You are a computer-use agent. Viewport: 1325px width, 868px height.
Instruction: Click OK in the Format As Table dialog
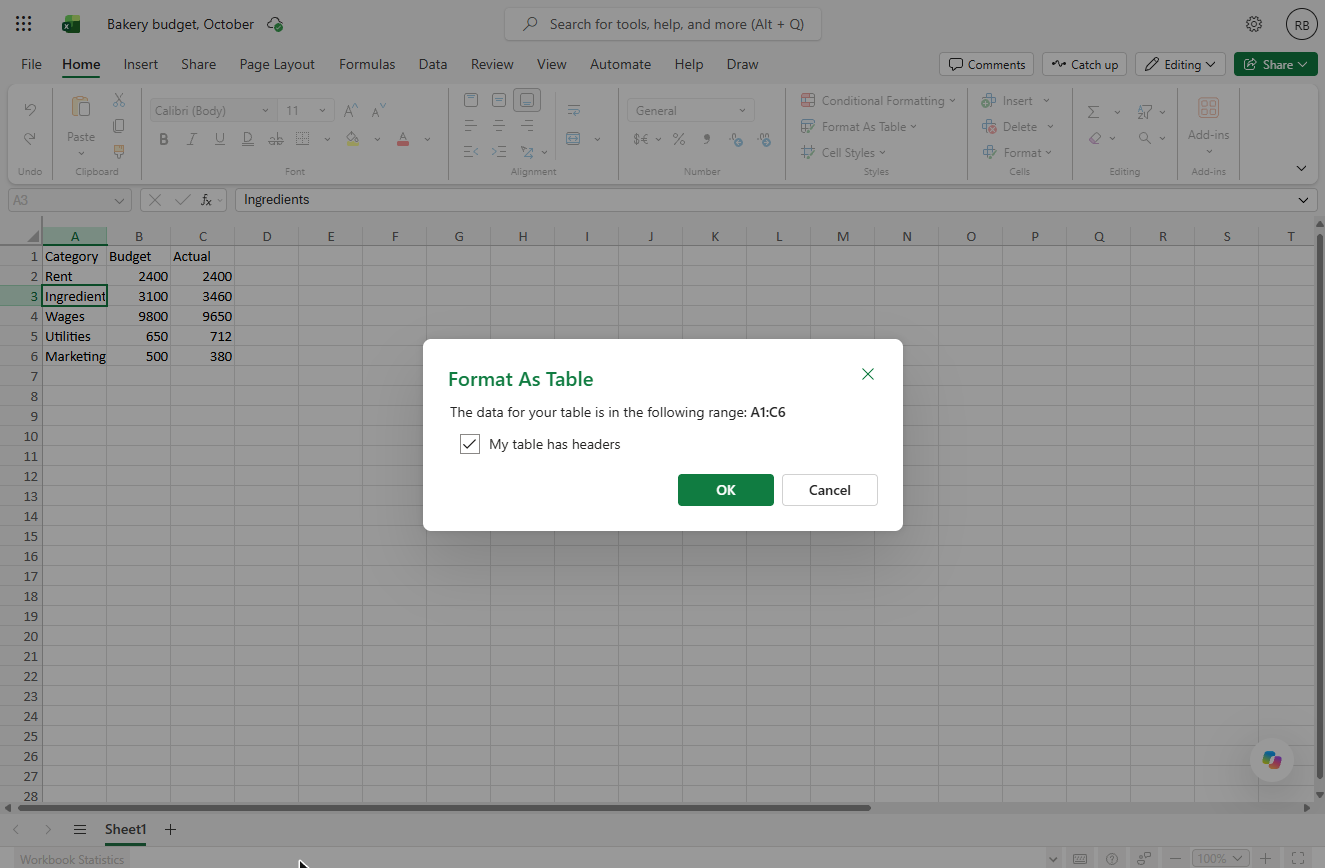coord(726,490)
